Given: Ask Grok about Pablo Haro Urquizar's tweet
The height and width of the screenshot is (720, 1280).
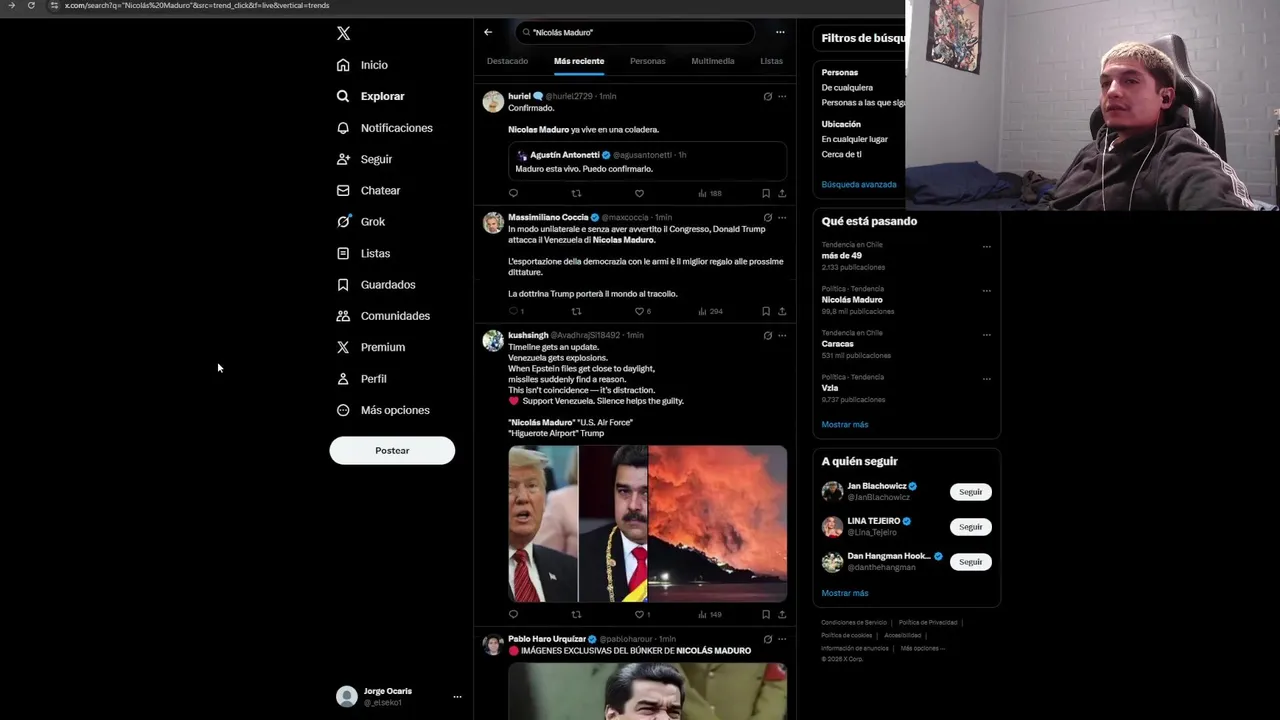Looking at the screenshot, I should (767, 639).
